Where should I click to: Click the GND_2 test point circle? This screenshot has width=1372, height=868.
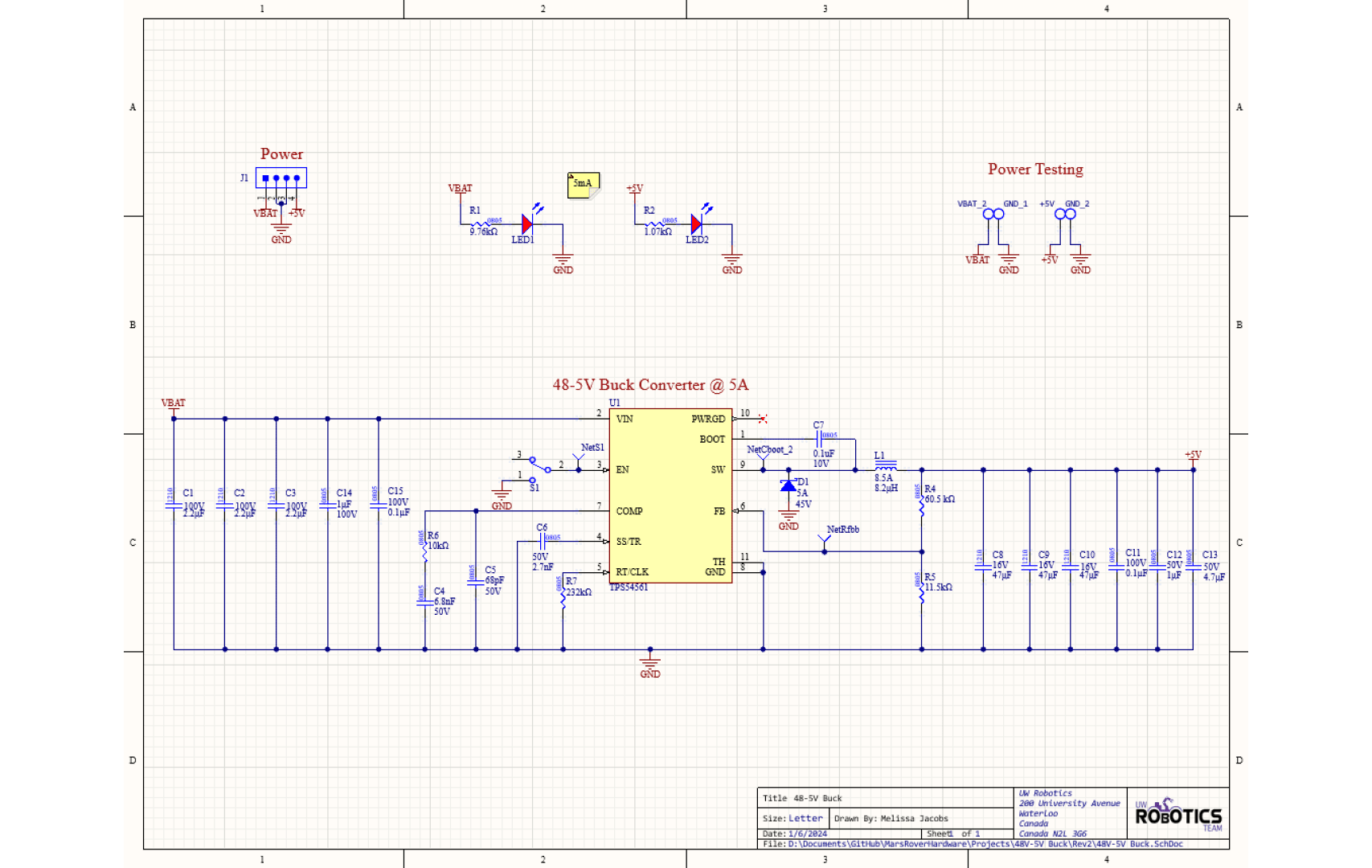pos(1071,215)
